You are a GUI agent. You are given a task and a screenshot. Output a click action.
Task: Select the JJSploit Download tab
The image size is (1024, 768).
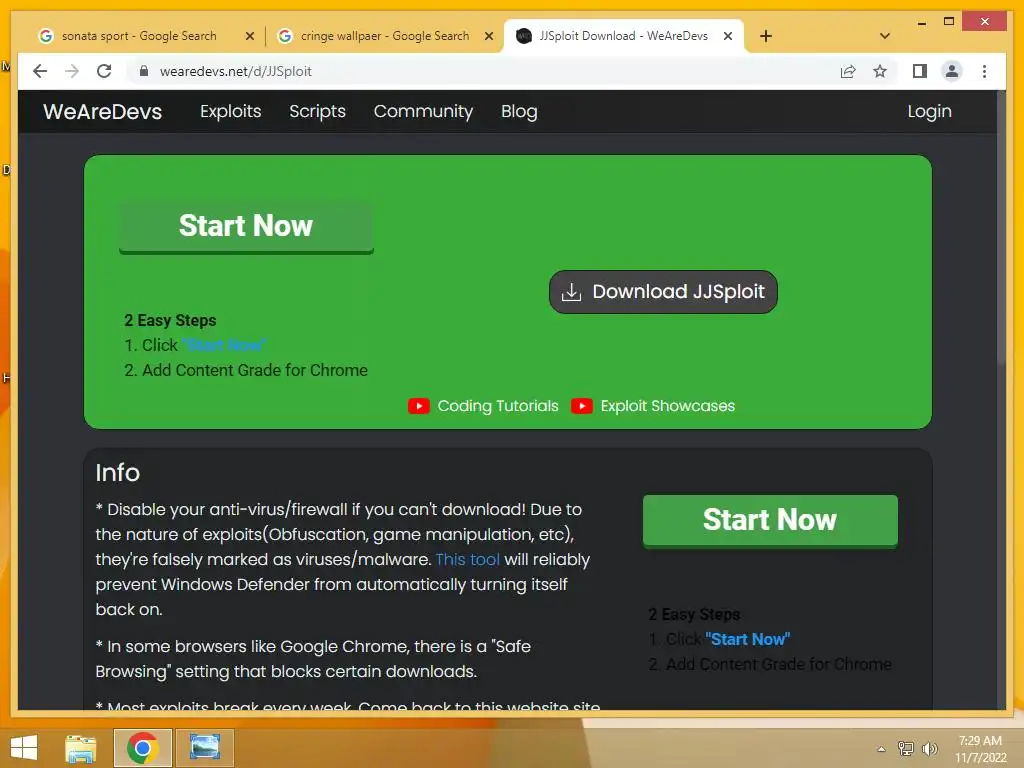[622, 36]
